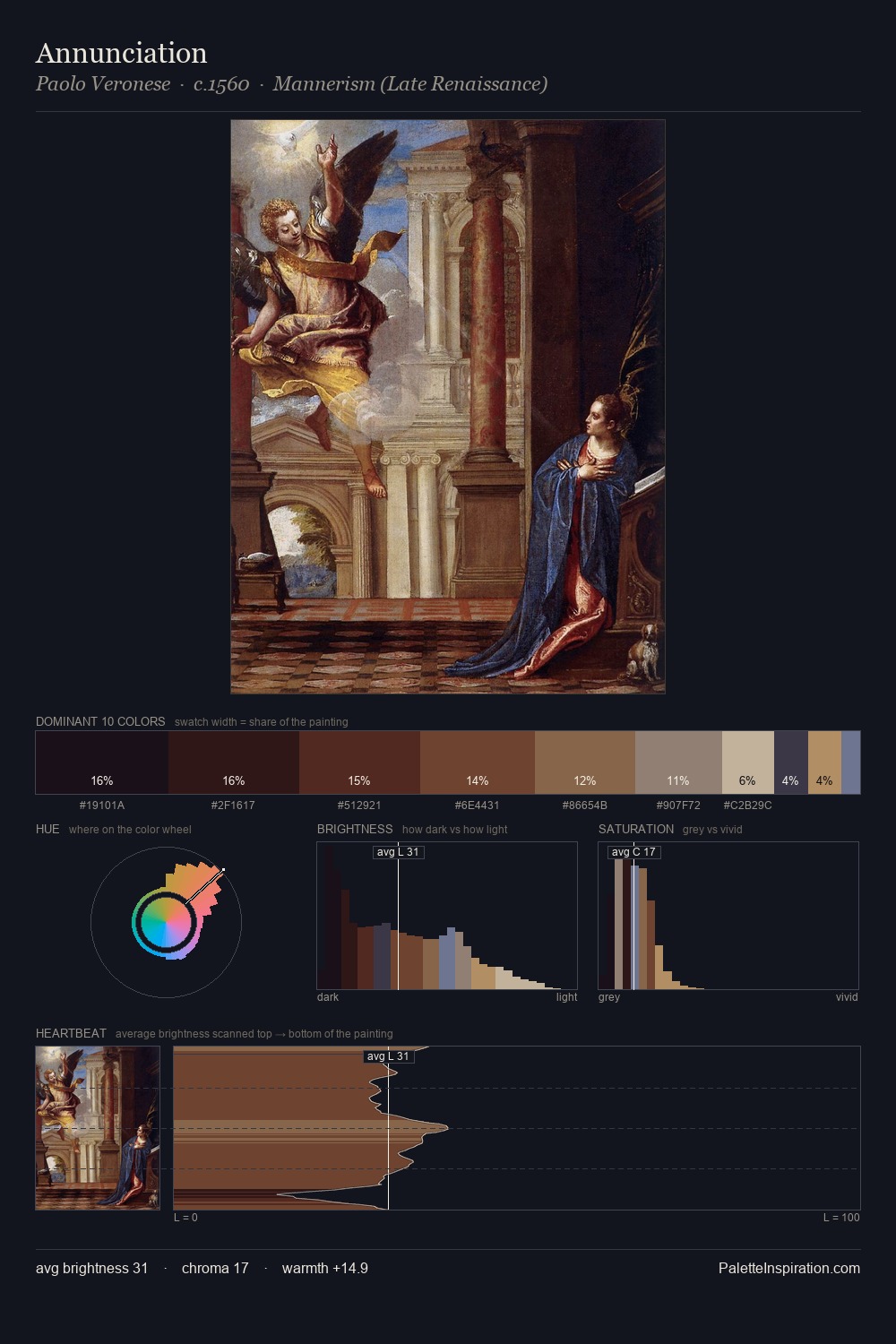
Task: Click the '#2F1617' hex label
Action: click(233, 806)
